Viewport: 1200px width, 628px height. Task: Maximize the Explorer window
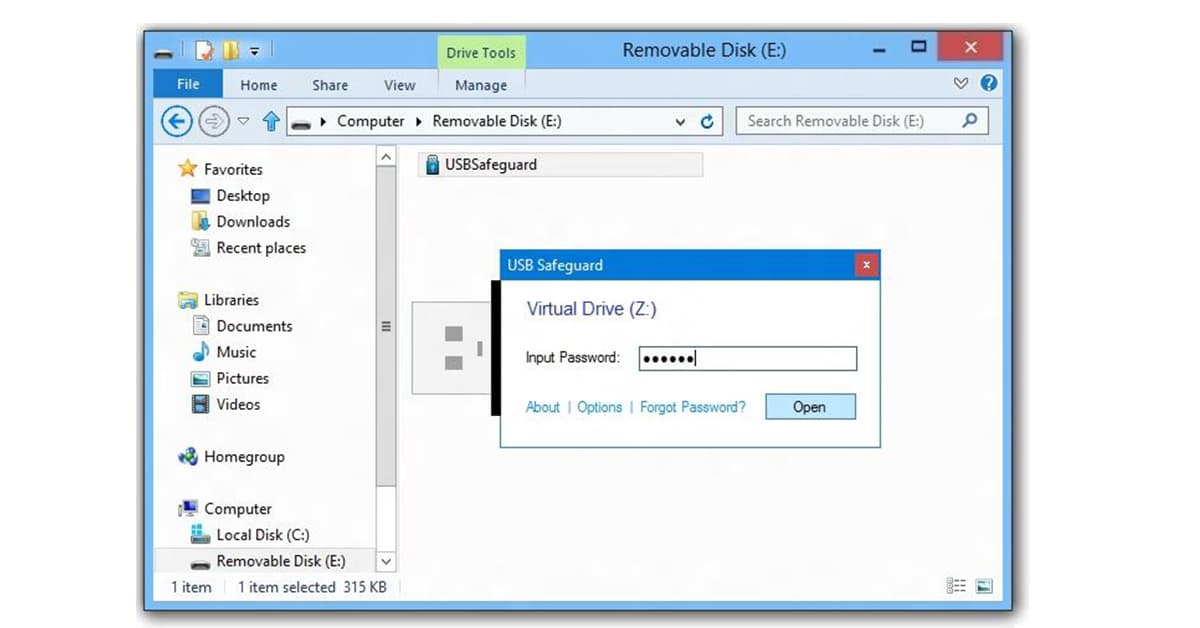pyautogui.click(x=919, y=47)
